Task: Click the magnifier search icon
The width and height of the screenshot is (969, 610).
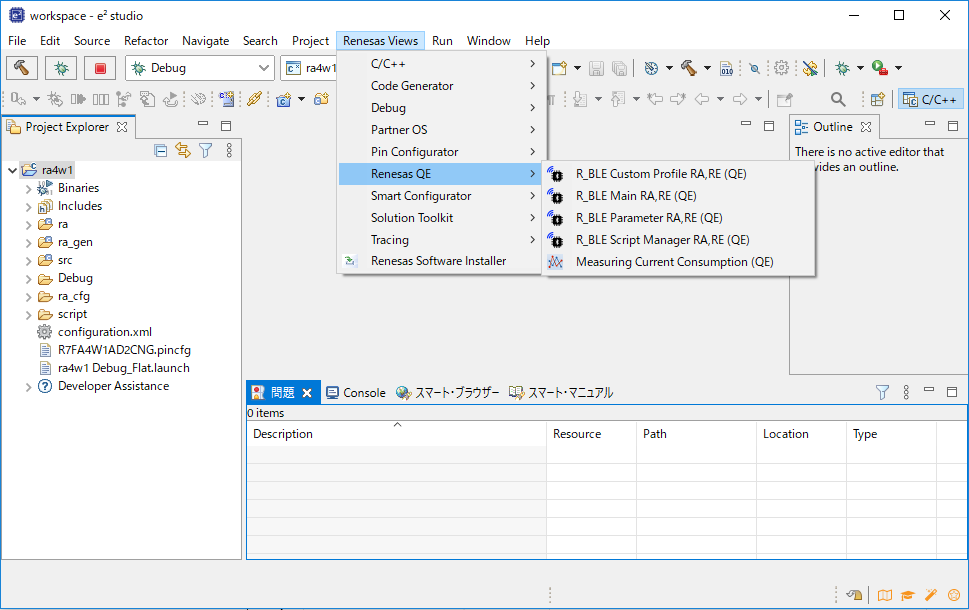Action: 838,99
